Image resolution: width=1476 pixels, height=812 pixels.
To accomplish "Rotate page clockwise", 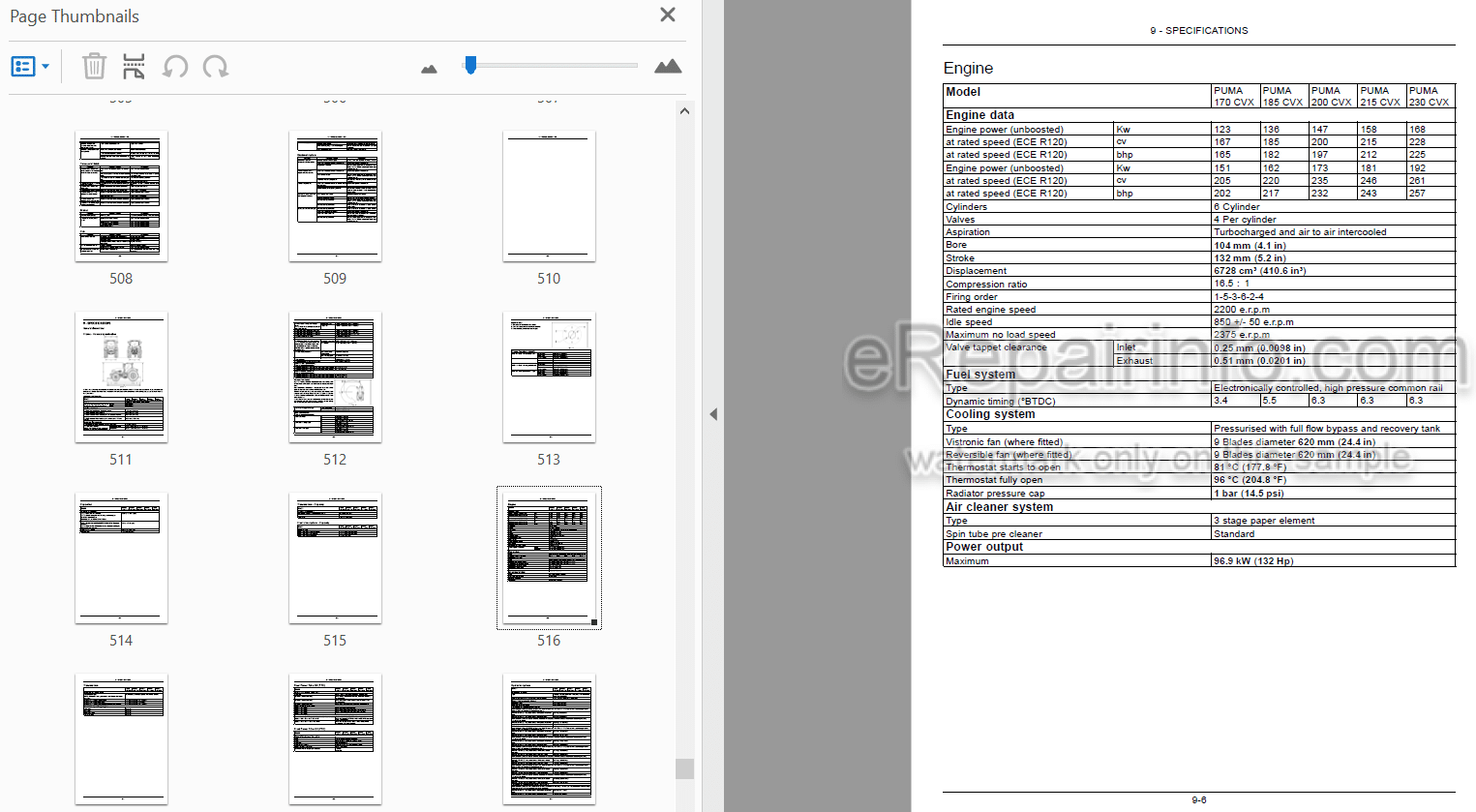I will click(x=215, y=67).
